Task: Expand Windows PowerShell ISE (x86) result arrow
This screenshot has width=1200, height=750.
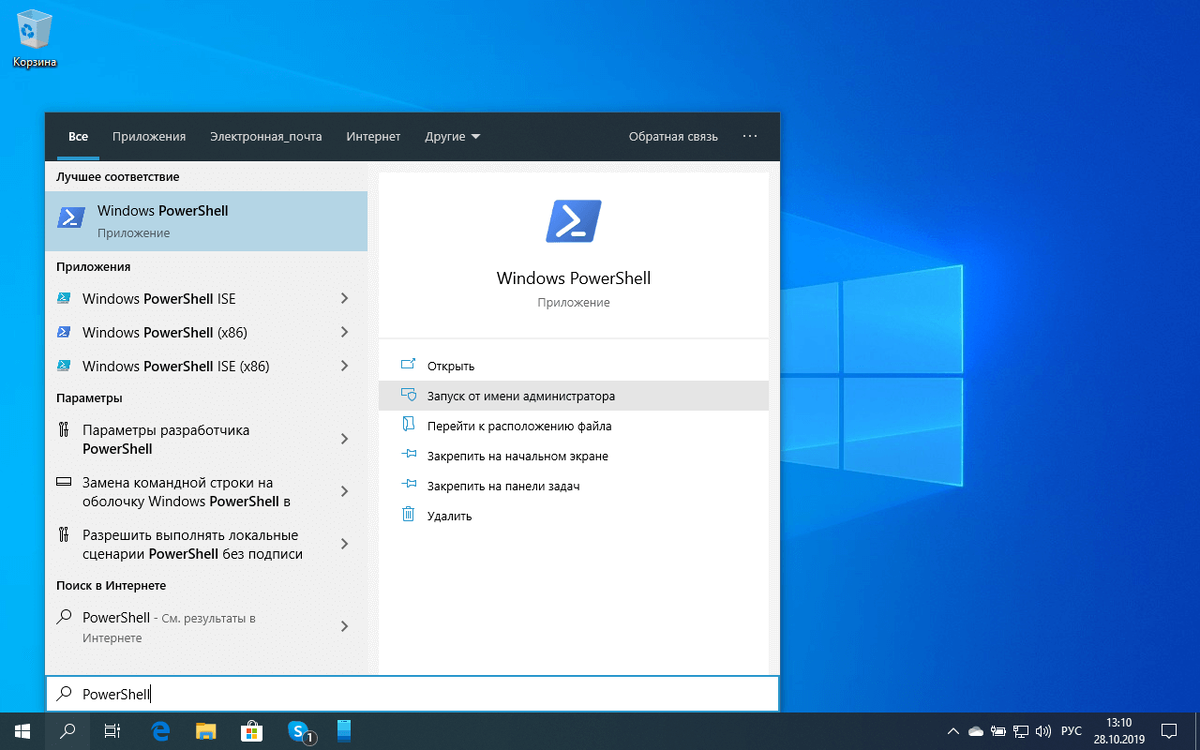Action: (x=345, y=366)
